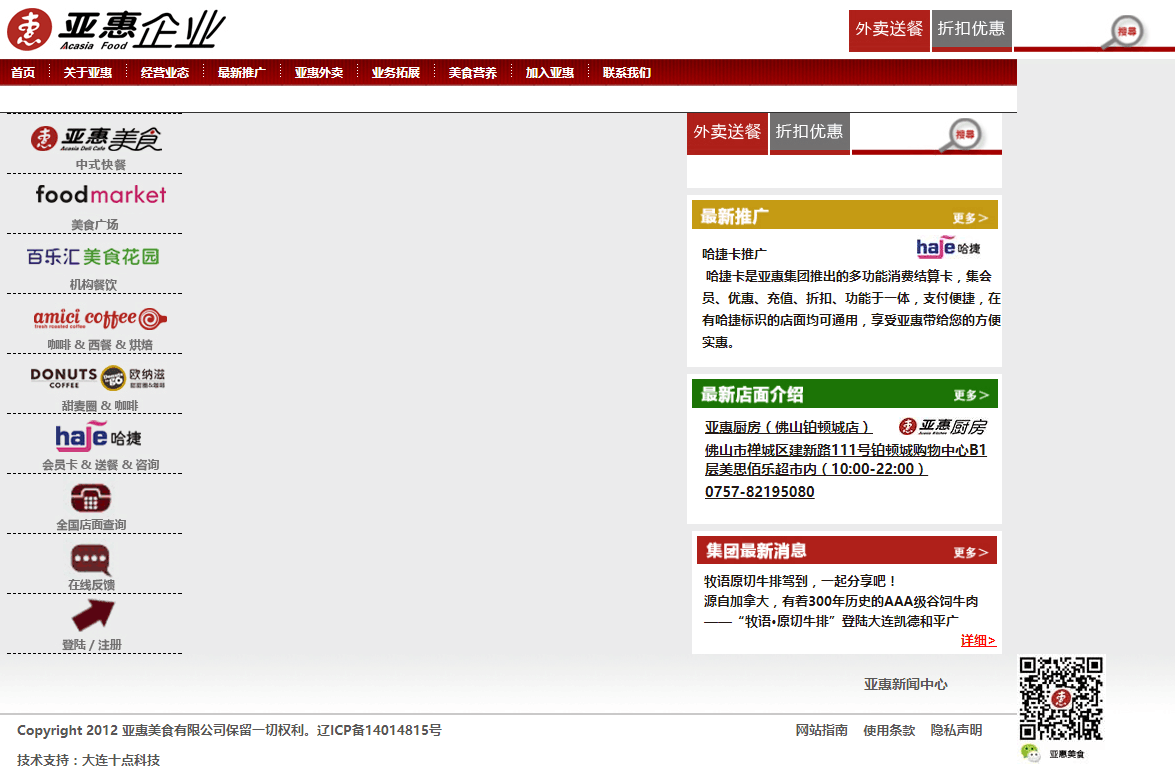This screenshot has height=768, width=1175.
Task: Click 更多> in the 最新店面介绍 header
Action: [x=971, y=395]
